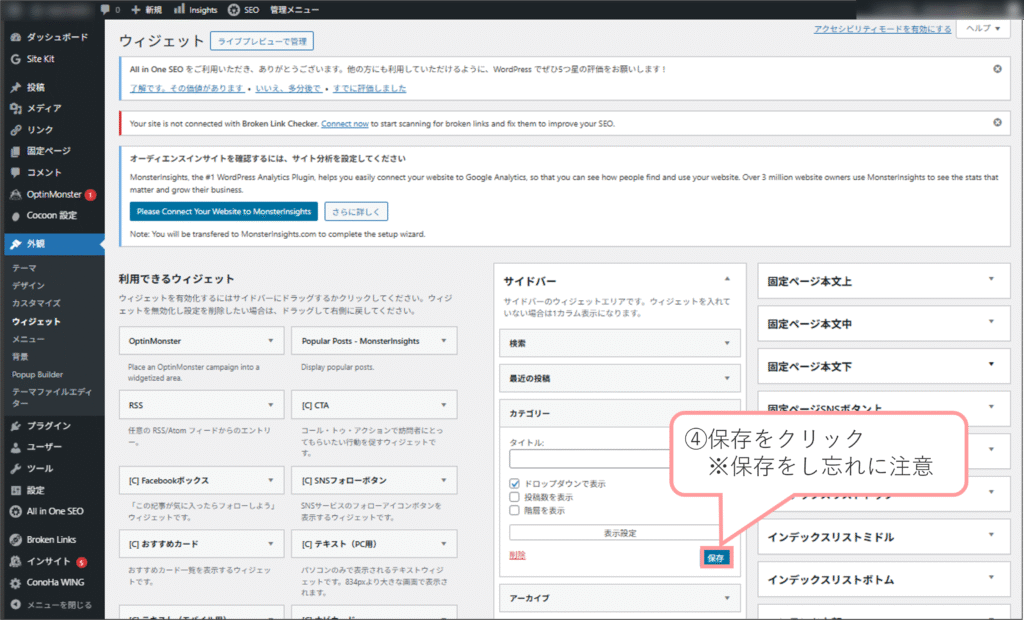
Task: Enable the show hierarchy checkbox
Action: pyautogui.click(x=514, y=510)
